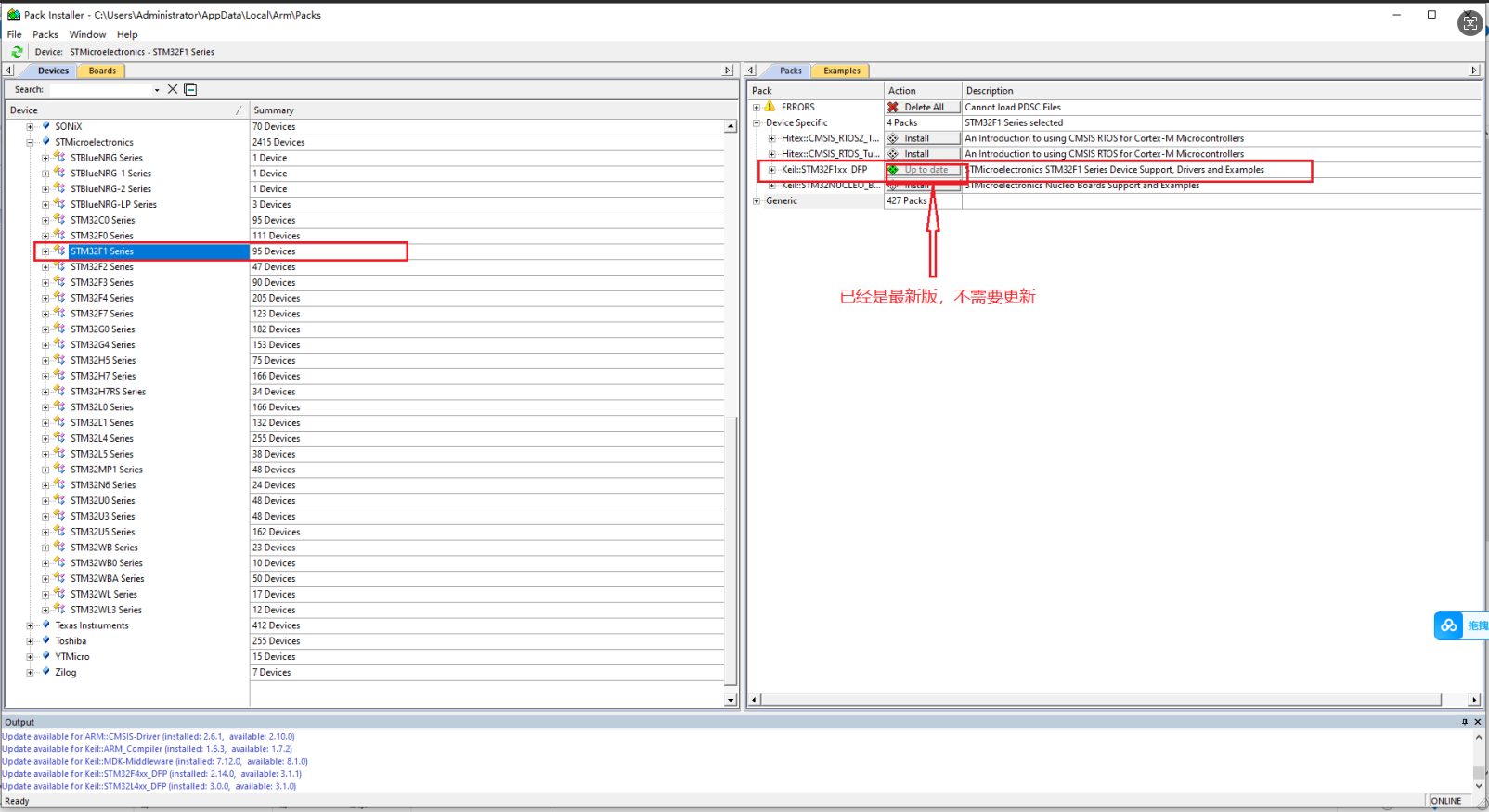The height and width of the screenshot is (812, 1489).
Task: Open the File menu
Action: (15, 34)
